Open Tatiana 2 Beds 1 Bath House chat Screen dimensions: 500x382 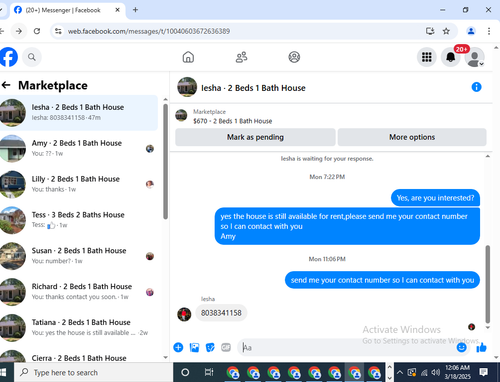click(79, 327)
